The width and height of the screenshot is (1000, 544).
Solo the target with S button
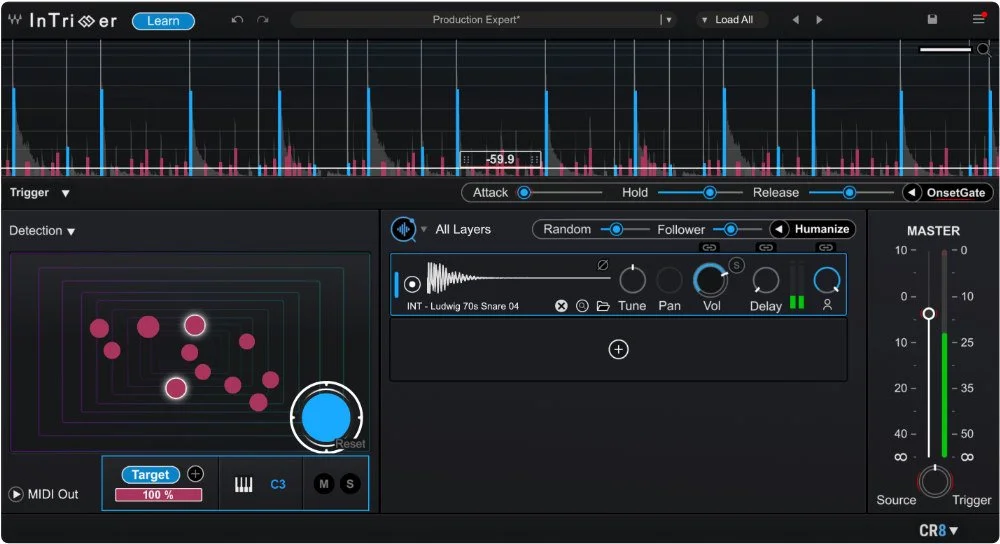click(349, 484)
